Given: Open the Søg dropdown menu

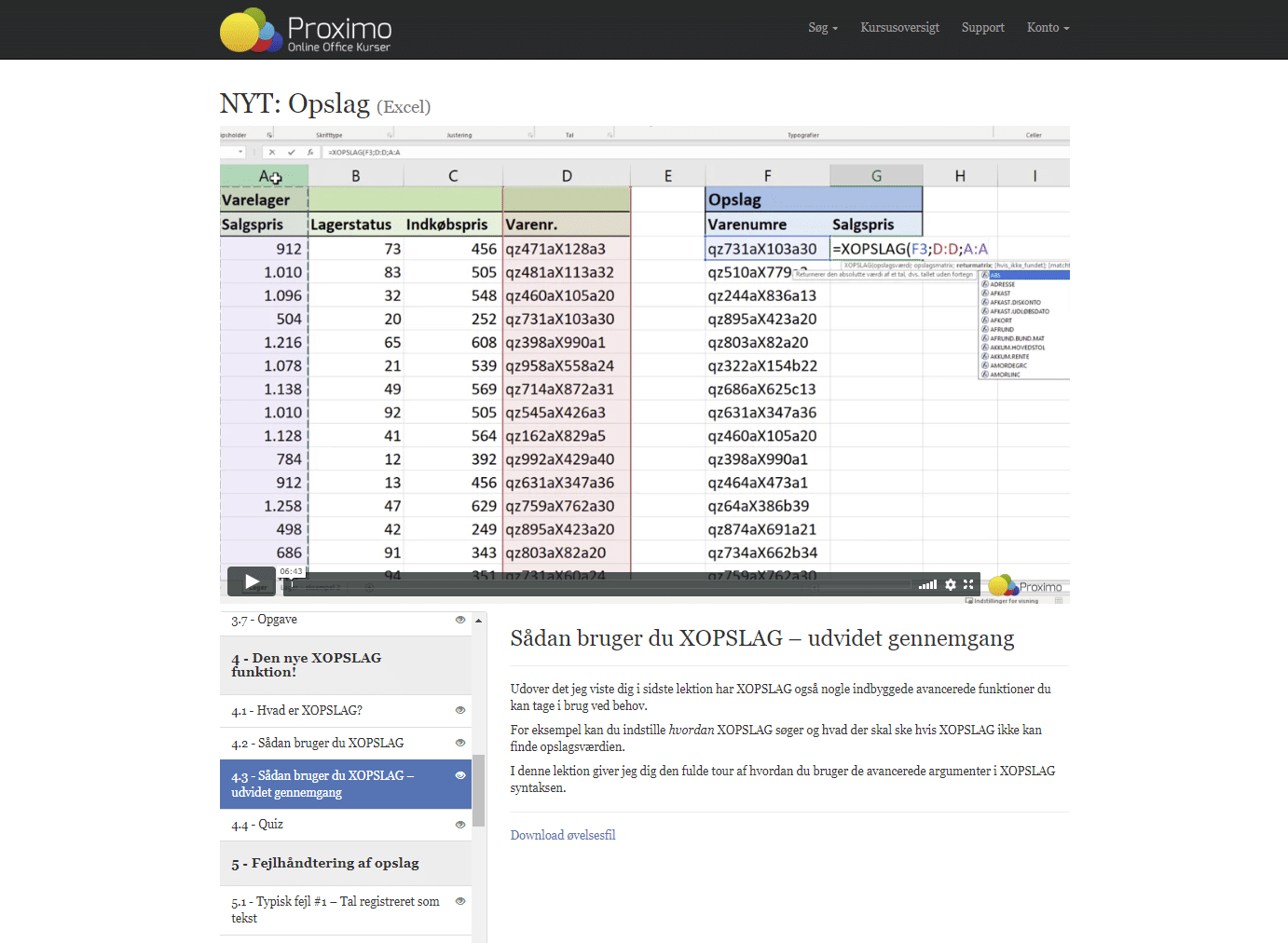Looking at the screenshot, I should coord(822,28).
